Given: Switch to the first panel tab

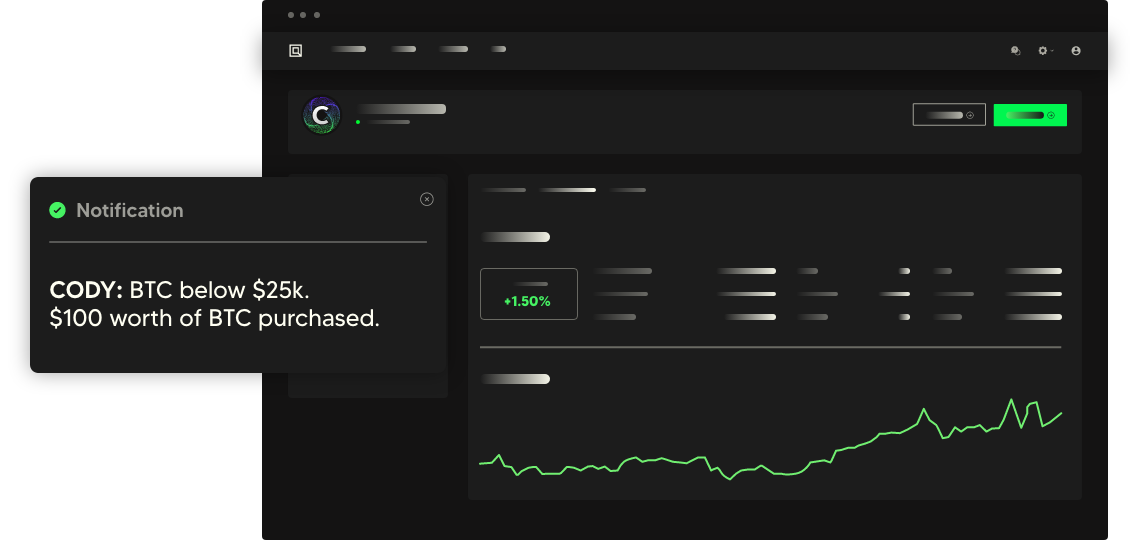Looking at the screenshot, I should [503, 189].
